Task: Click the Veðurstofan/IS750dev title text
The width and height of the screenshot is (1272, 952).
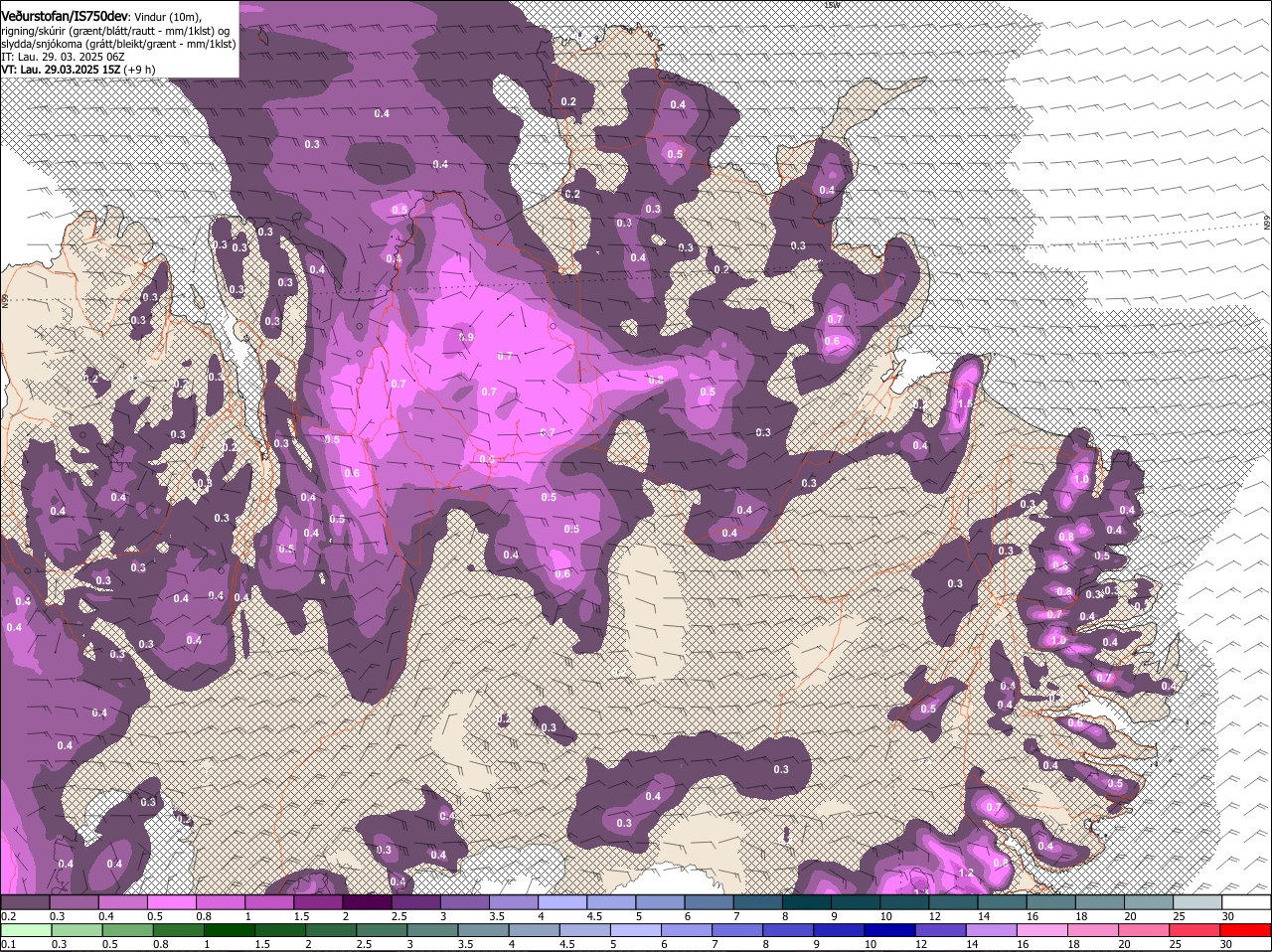Action: [x=65, y=16]
